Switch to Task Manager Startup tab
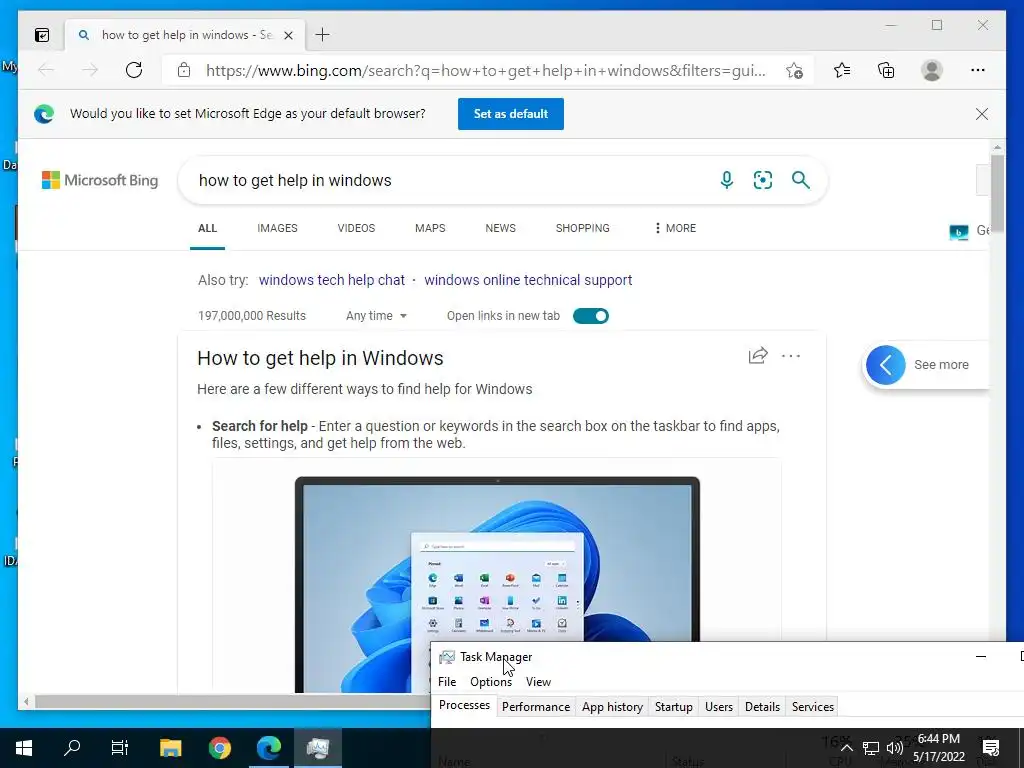Image resolution: width=1024 pixels, height=768 pixels. (x=673, y=707)
